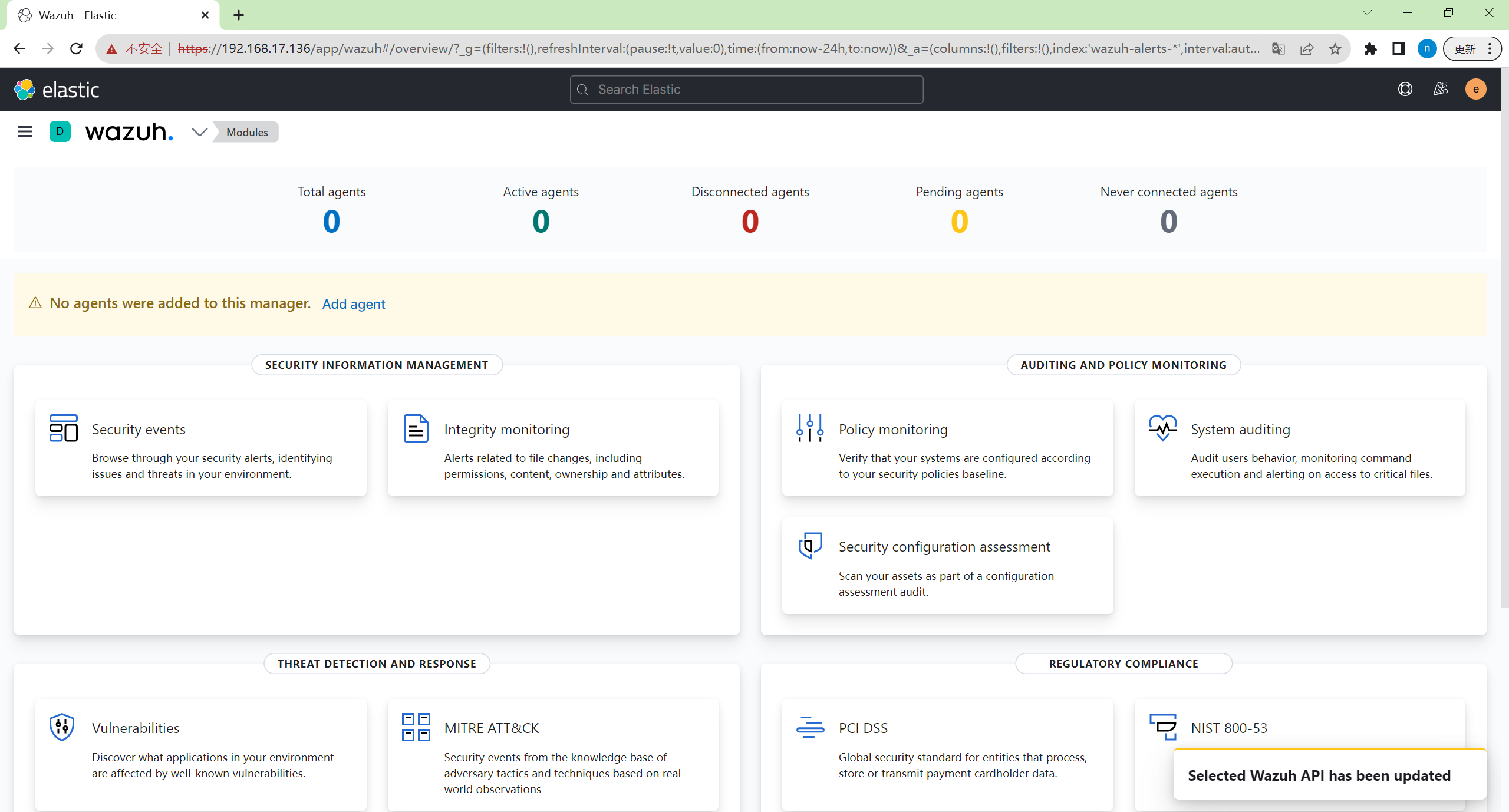Image resolution: width=1509 pixels, height=812 pixels.
Task: Click the Security events module icon
Action: click(64, 428)
